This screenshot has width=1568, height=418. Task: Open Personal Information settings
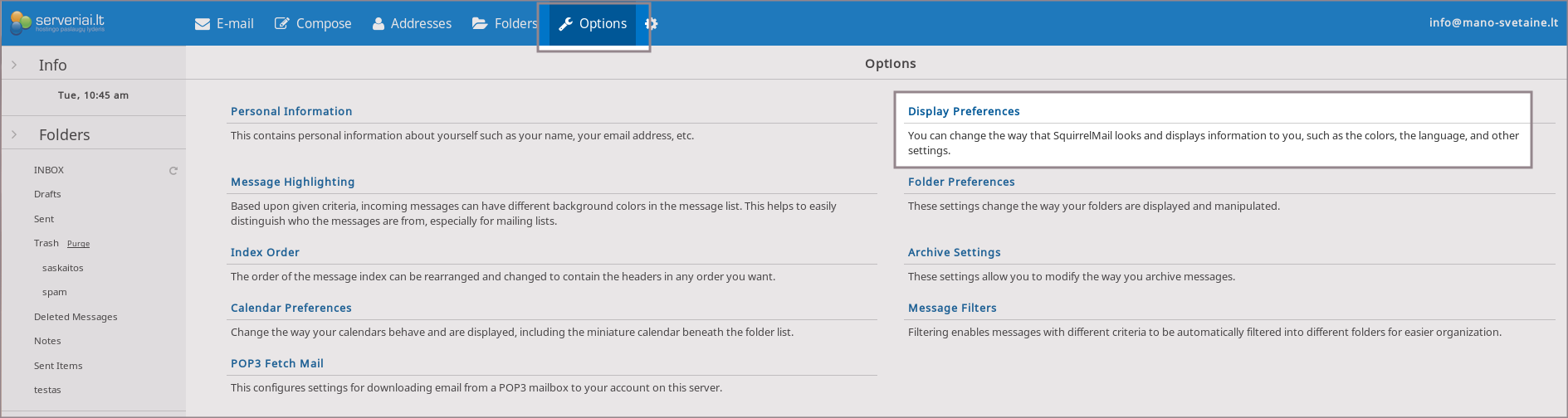(291, 111)
